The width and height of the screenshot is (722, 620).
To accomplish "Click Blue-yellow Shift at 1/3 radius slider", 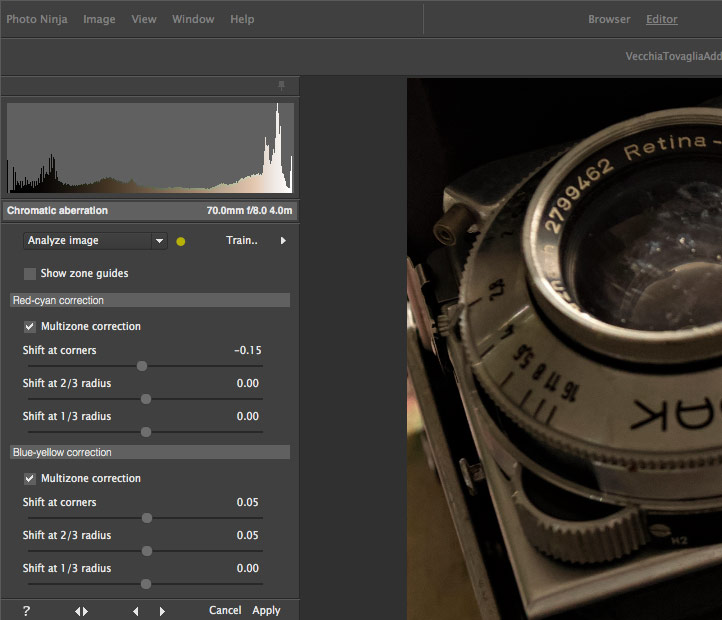I will pyautogui.click(x=145, y=584).
